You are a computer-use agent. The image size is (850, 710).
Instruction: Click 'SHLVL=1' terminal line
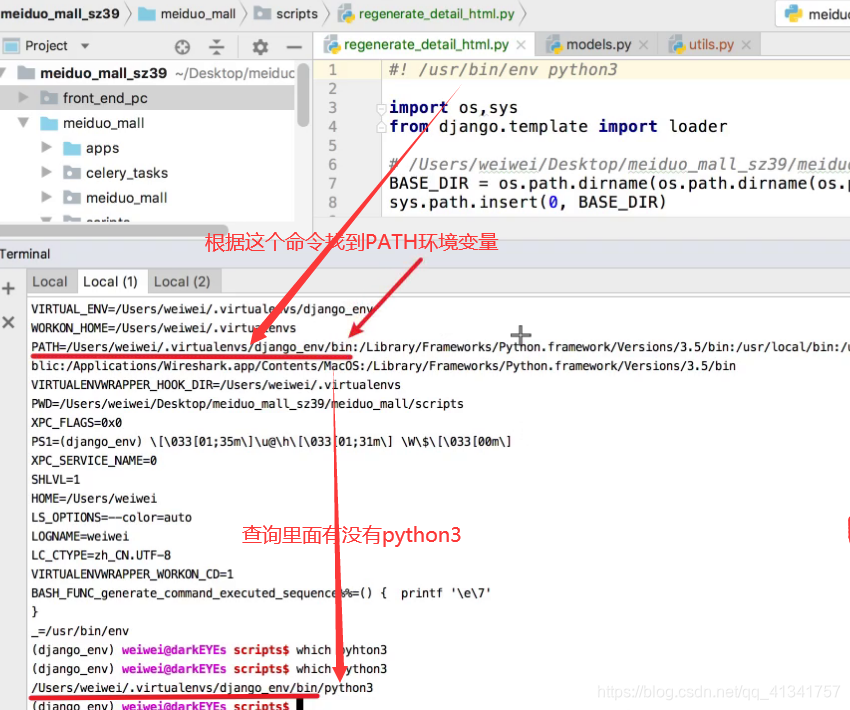click(55, 479)
